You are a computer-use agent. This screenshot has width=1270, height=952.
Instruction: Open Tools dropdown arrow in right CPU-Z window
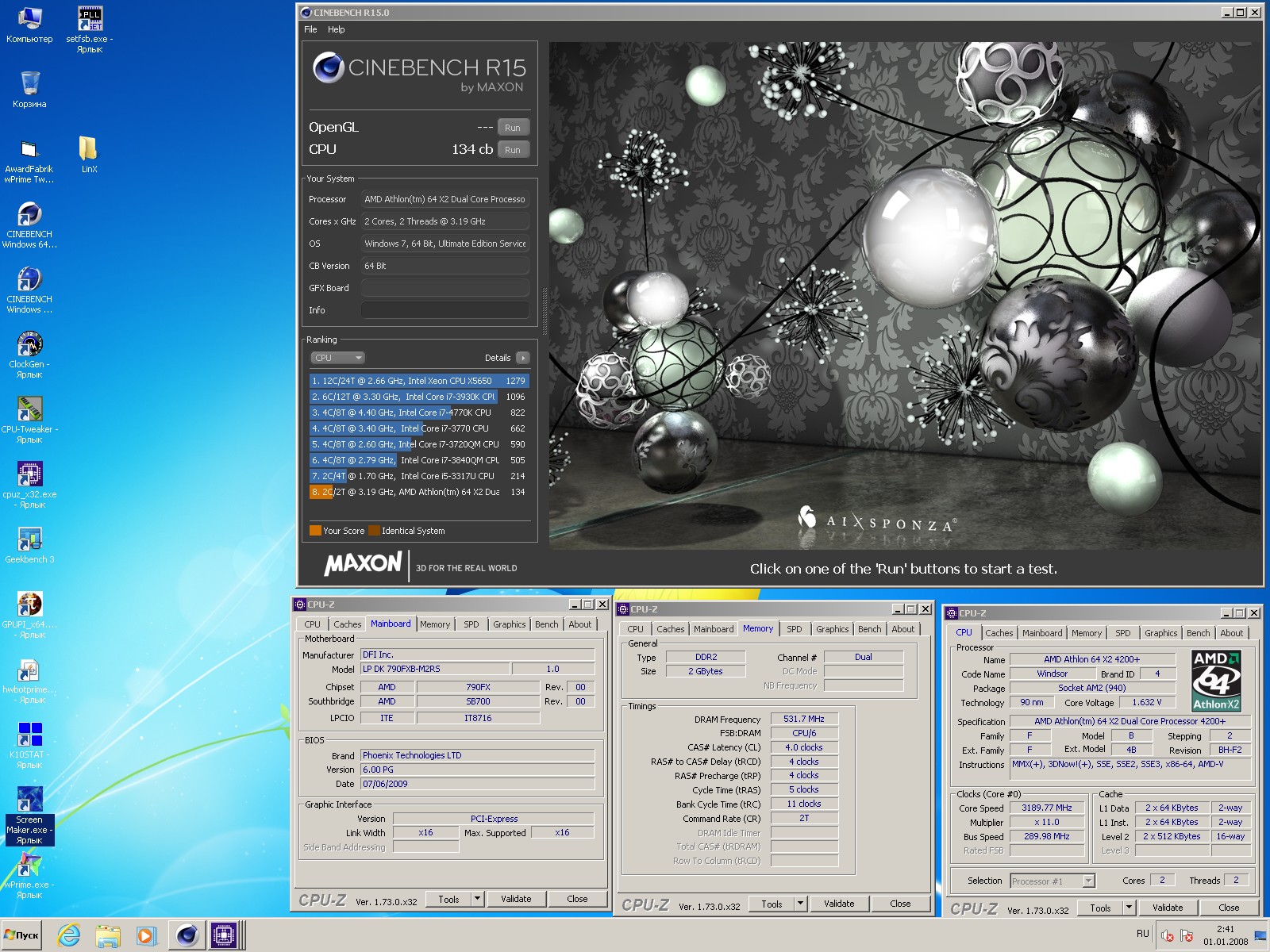[1130, 908]
